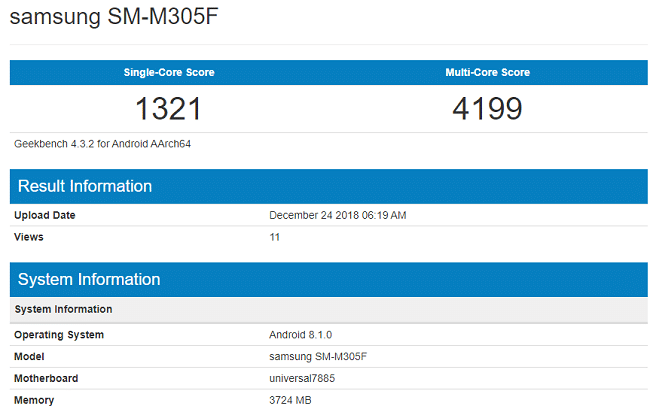Click the samsung SM-M305F model value
This screenshot has height=406, width=650.
click(318, 357)
